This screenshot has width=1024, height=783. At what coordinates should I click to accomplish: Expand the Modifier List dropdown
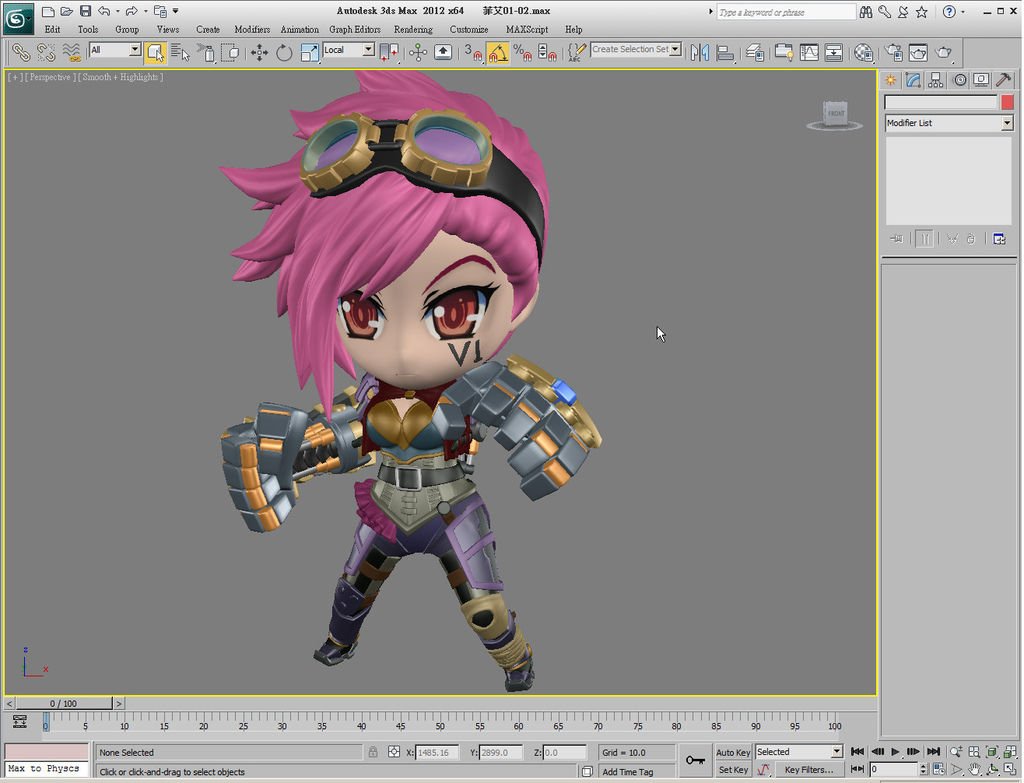tap(1006, 123)
